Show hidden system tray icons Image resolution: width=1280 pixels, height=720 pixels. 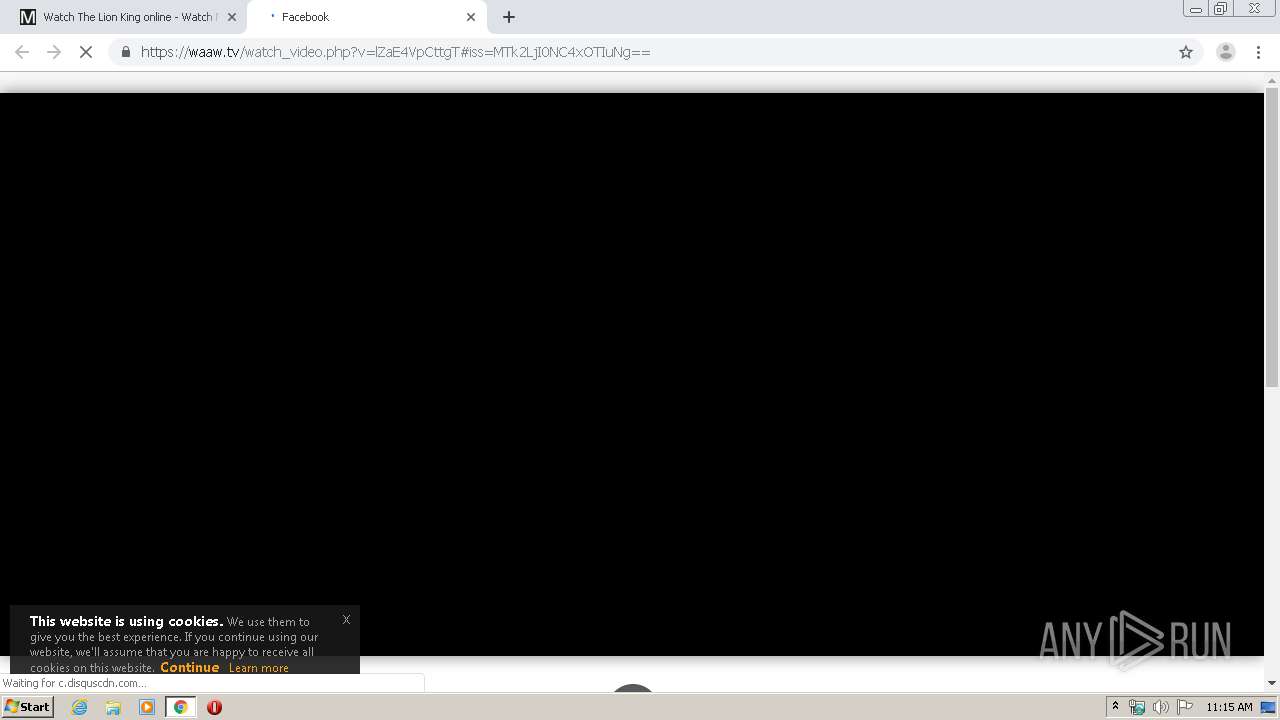[1115, 707]
